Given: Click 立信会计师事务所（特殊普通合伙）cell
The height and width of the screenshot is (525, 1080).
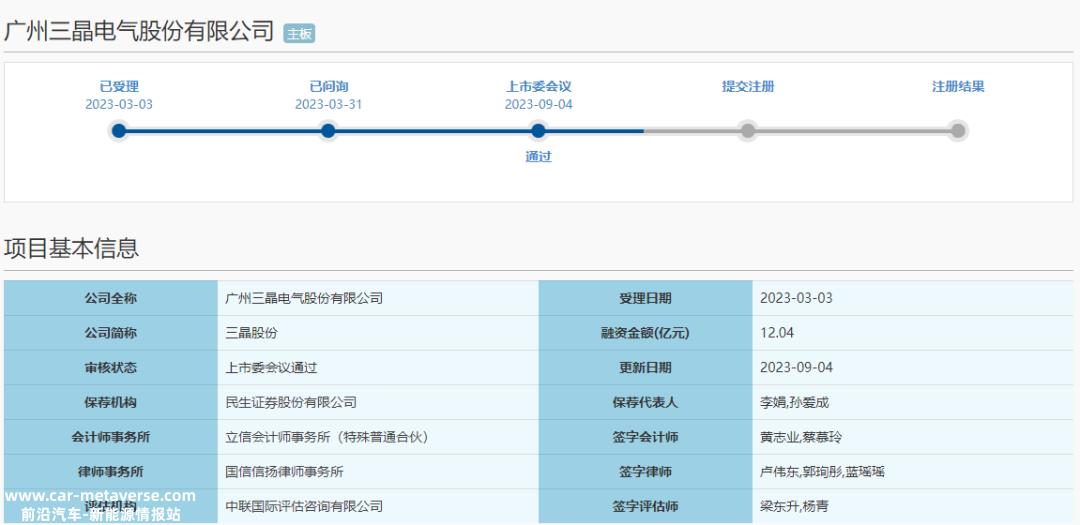Looking at the screenshot, I should (x=378, y=437).
